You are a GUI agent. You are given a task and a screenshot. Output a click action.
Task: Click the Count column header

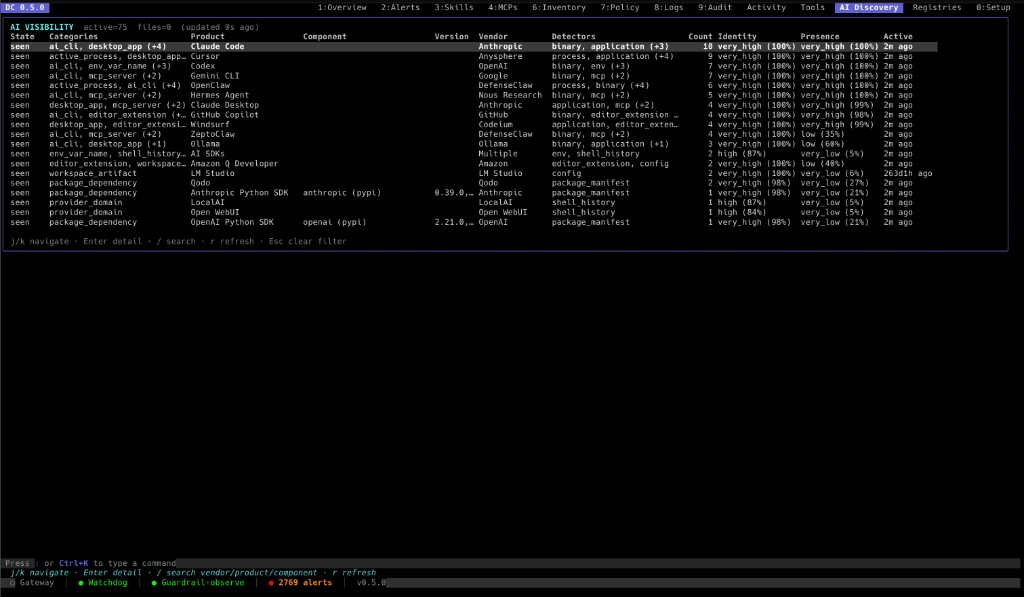pos(700,37)
